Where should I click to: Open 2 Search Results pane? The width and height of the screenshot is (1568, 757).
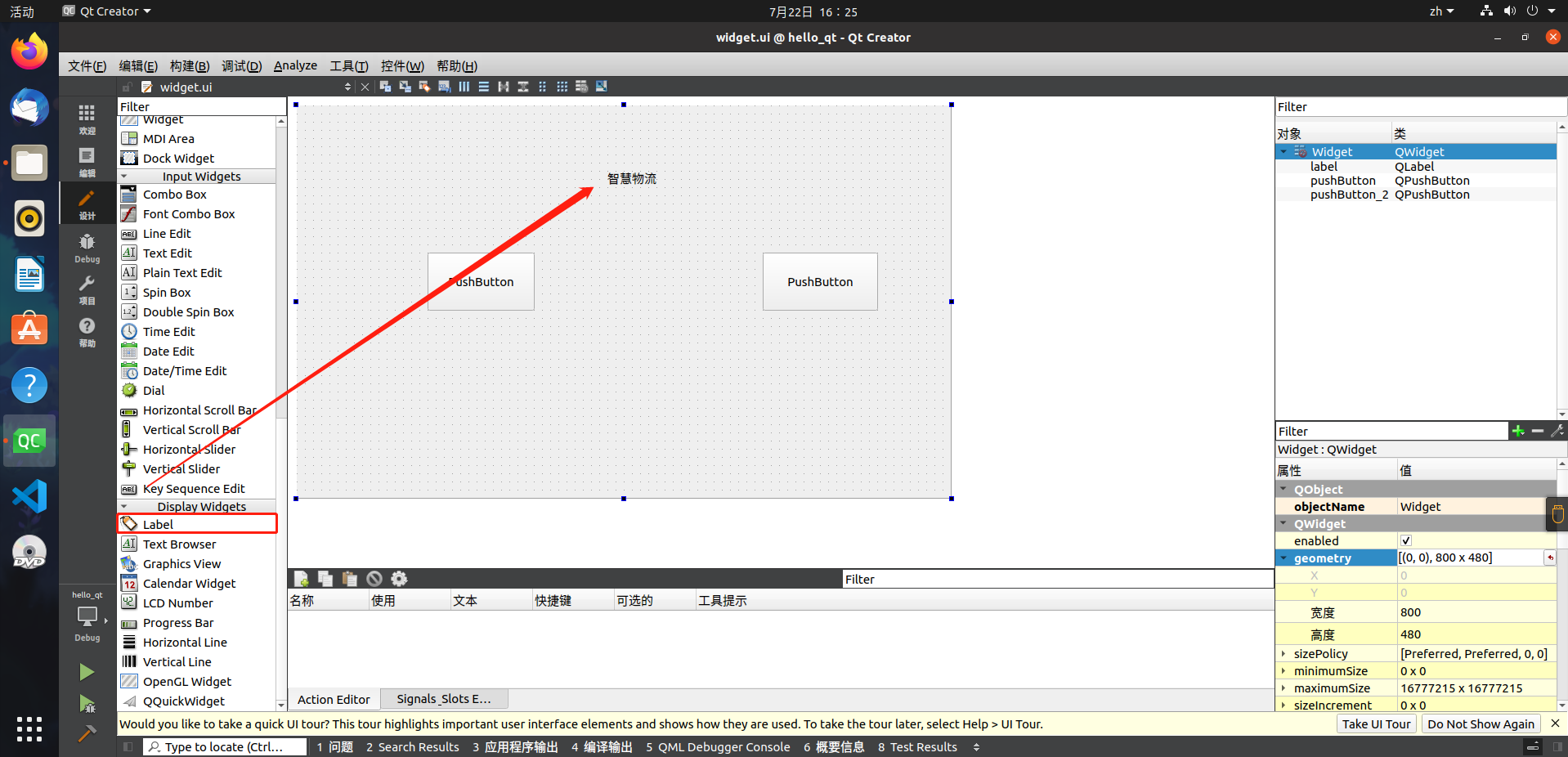[x=413, y=747]
